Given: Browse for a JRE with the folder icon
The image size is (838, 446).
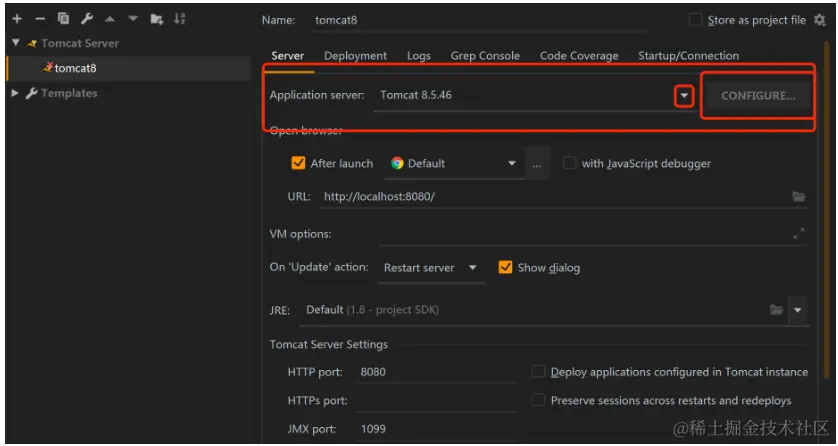Looking at the screenshot, I should point(776,310).
